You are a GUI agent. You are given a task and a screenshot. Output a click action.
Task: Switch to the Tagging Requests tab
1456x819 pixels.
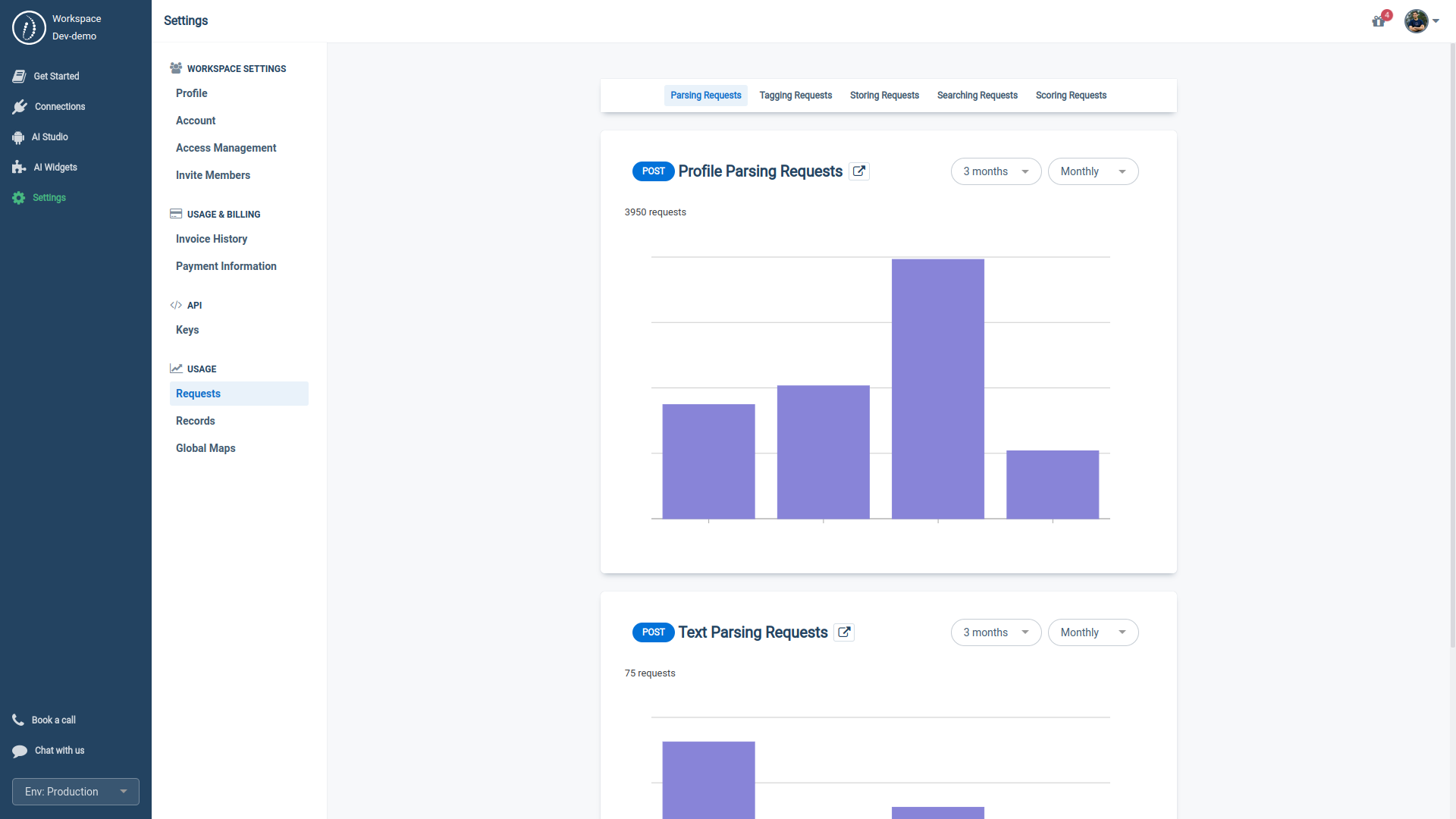pyautogui.click(x=795, y=95)
